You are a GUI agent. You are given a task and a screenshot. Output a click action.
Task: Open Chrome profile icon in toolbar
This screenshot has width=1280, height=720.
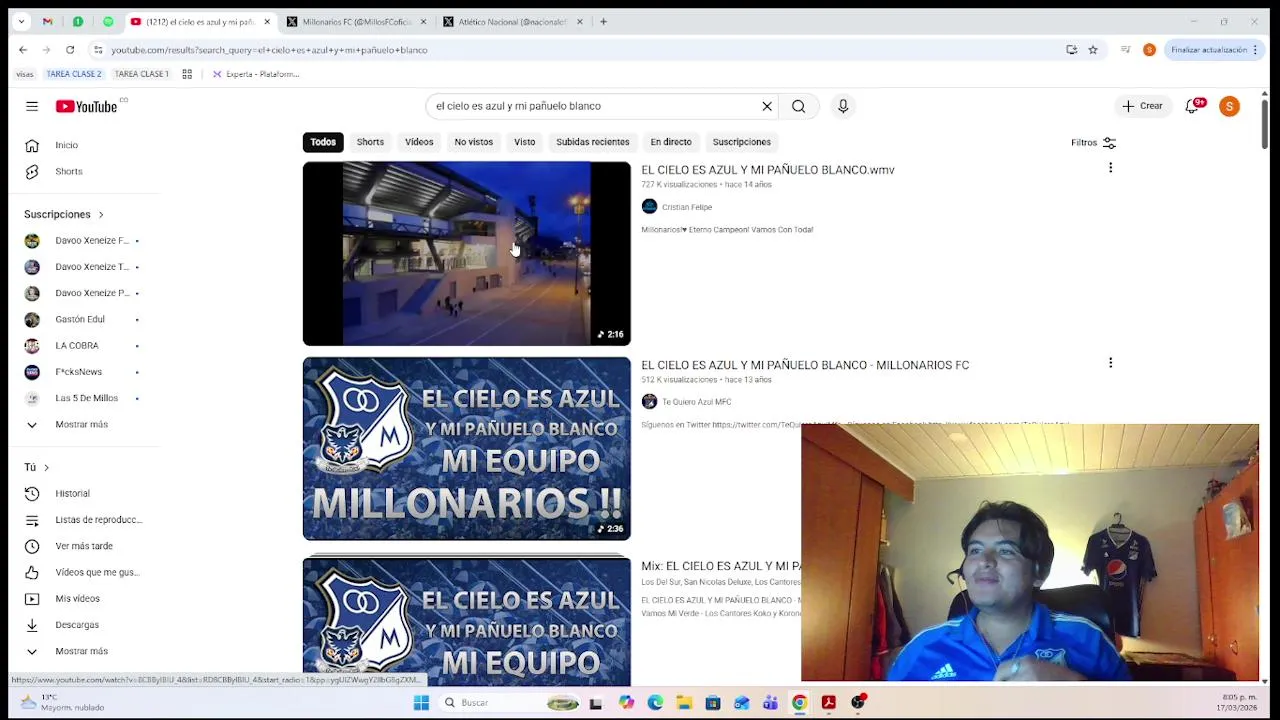point(1149,50)
